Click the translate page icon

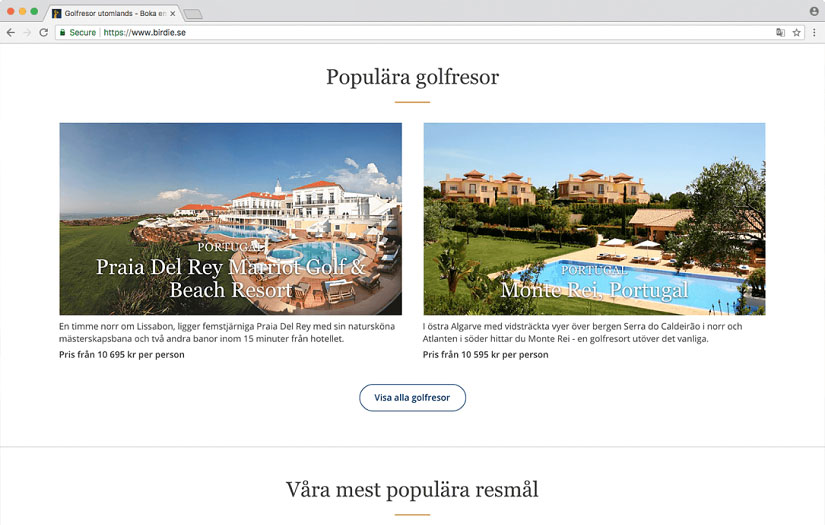tap(780, 33)
